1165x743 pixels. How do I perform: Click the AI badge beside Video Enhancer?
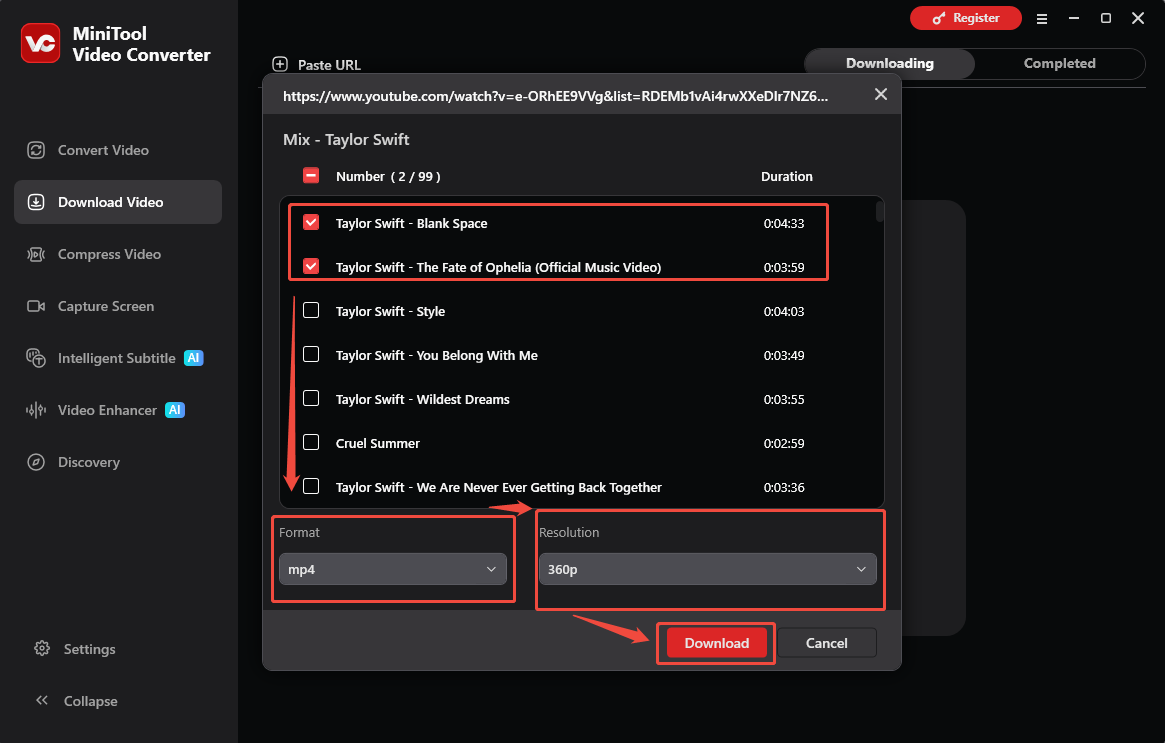click(x=175, y=410)
